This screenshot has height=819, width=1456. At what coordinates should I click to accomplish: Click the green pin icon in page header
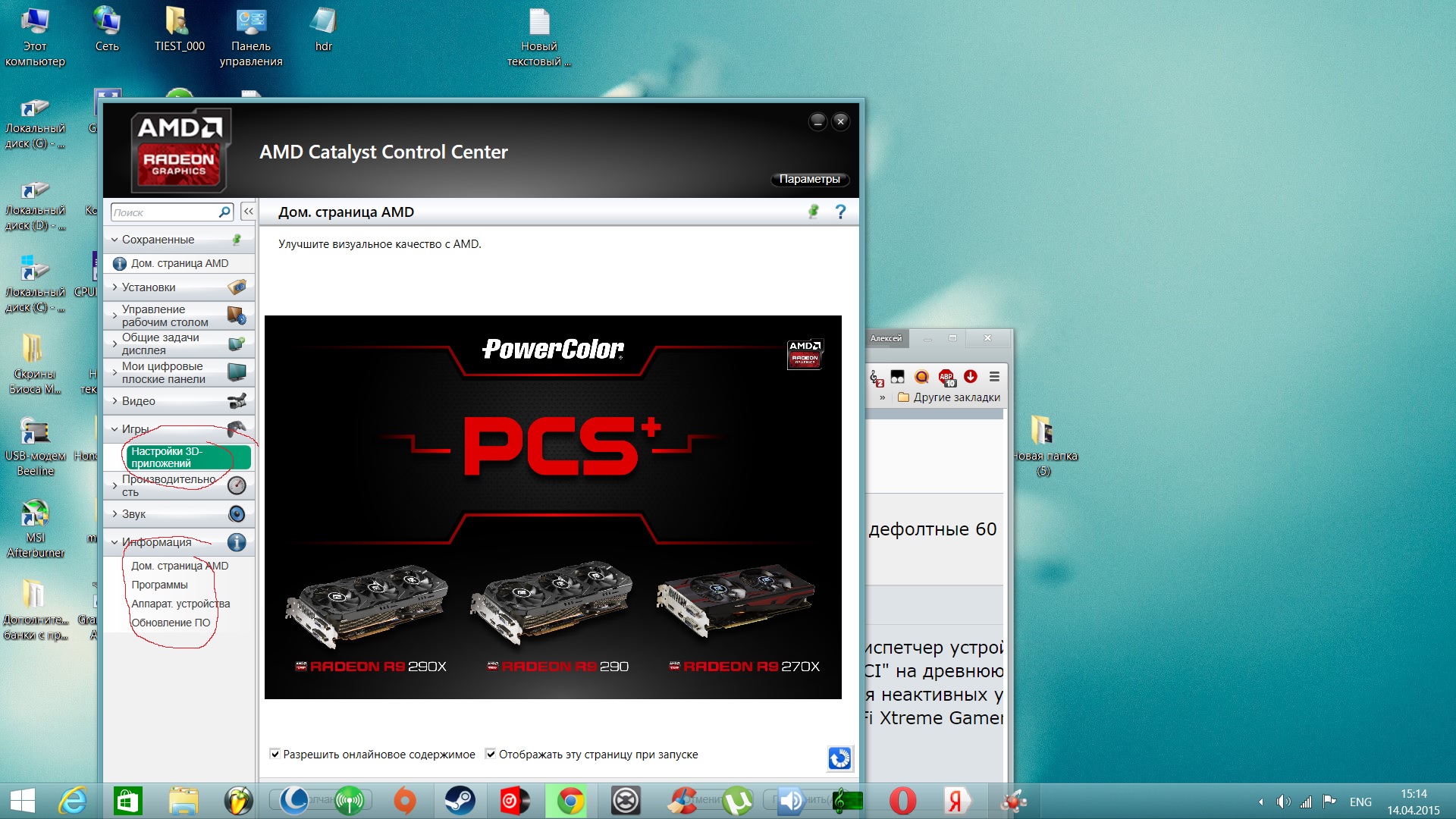(814, 212)
